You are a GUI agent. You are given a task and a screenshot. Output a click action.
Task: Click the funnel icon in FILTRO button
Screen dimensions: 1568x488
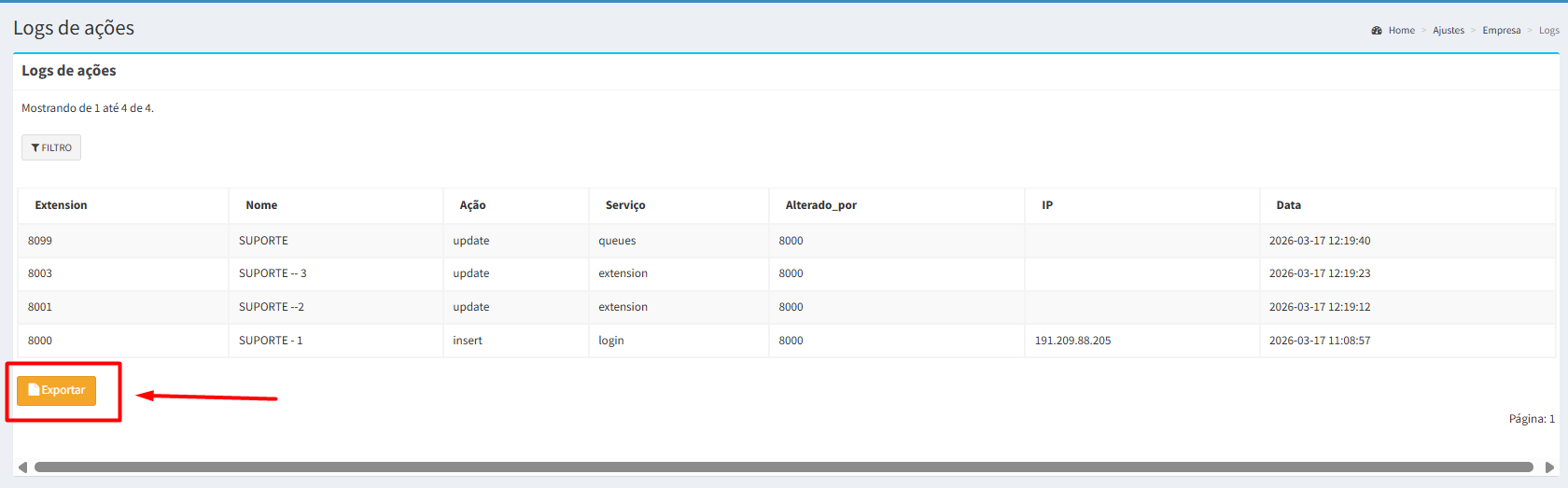point(35,148)
